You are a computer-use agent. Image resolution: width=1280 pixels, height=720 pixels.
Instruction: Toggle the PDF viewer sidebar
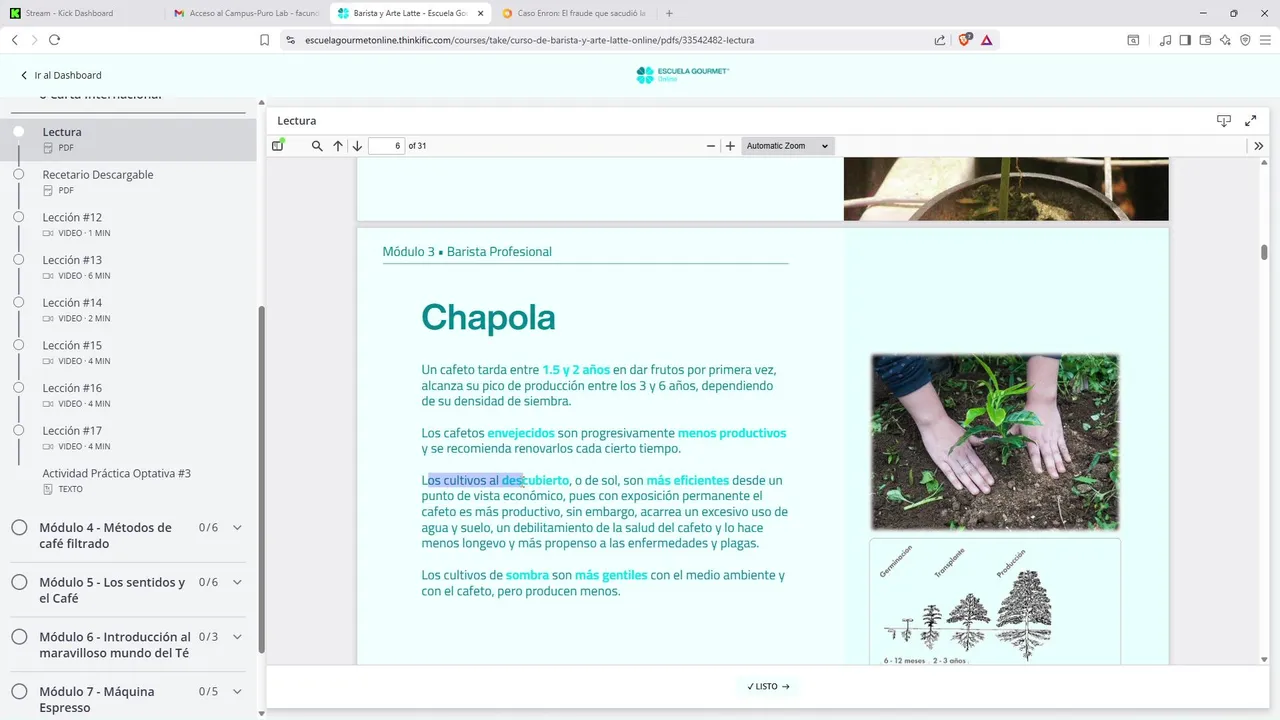point(278,146)
